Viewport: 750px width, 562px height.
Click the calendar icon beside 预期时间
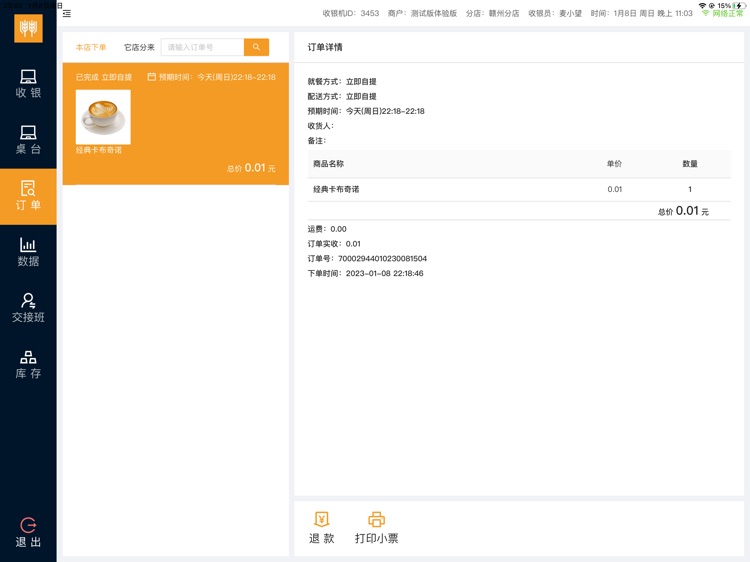pos(152,77)
